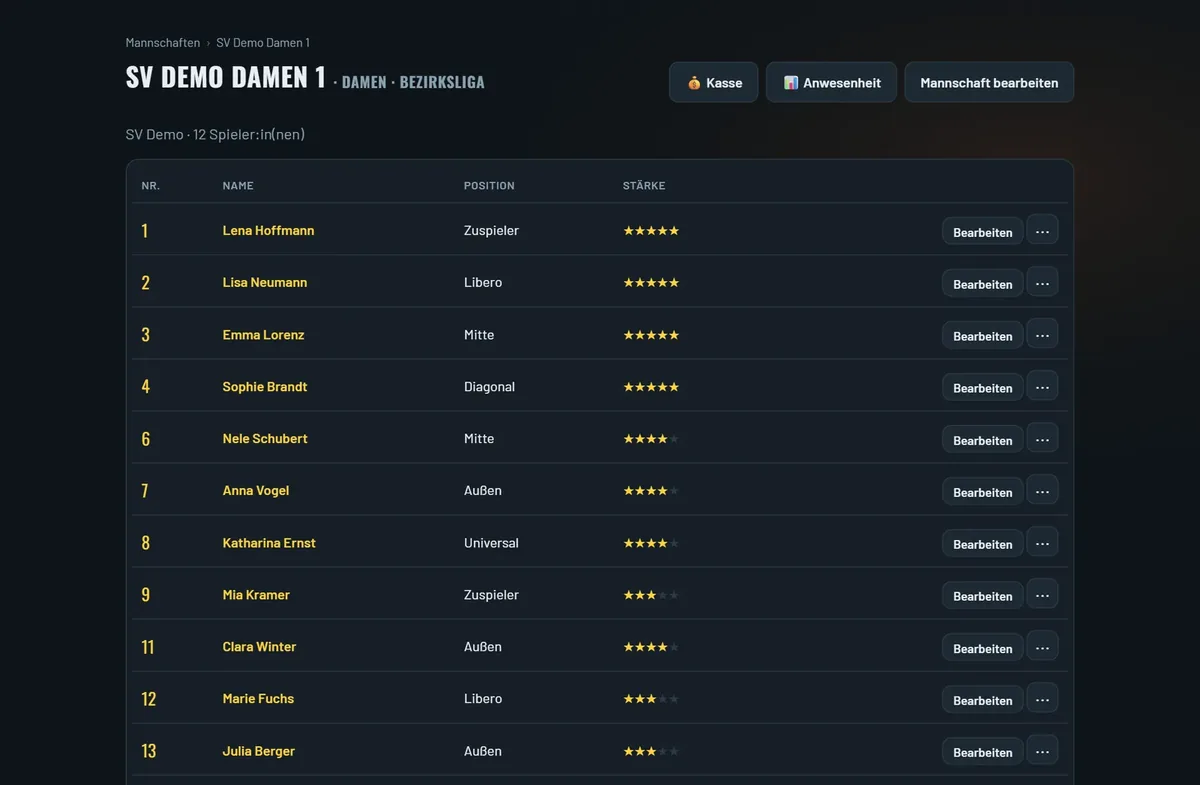Edit player Emma Lorenz via Bearbeiten

pyautogui.click(x=982, y=335)
